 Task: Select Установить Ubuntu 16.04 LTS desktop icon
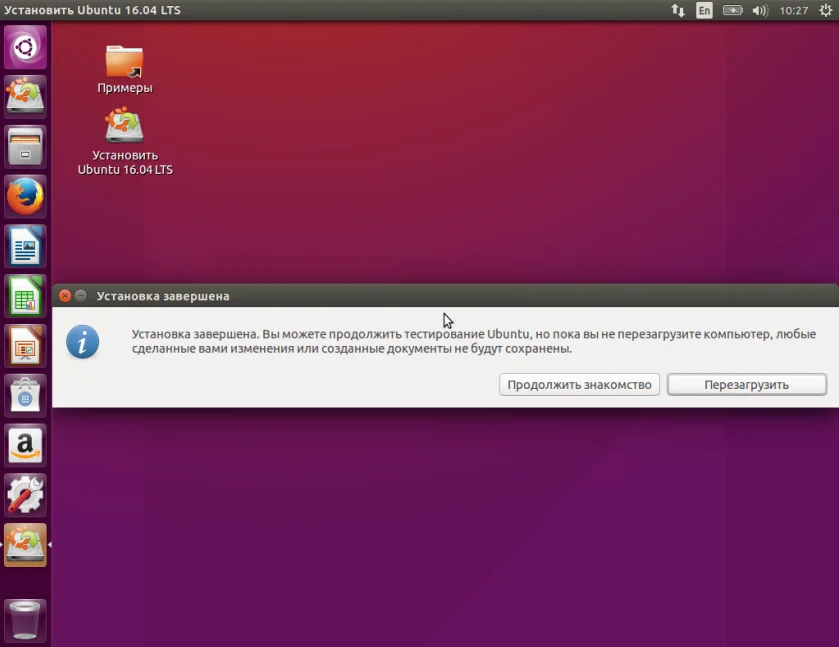[125, 141]
